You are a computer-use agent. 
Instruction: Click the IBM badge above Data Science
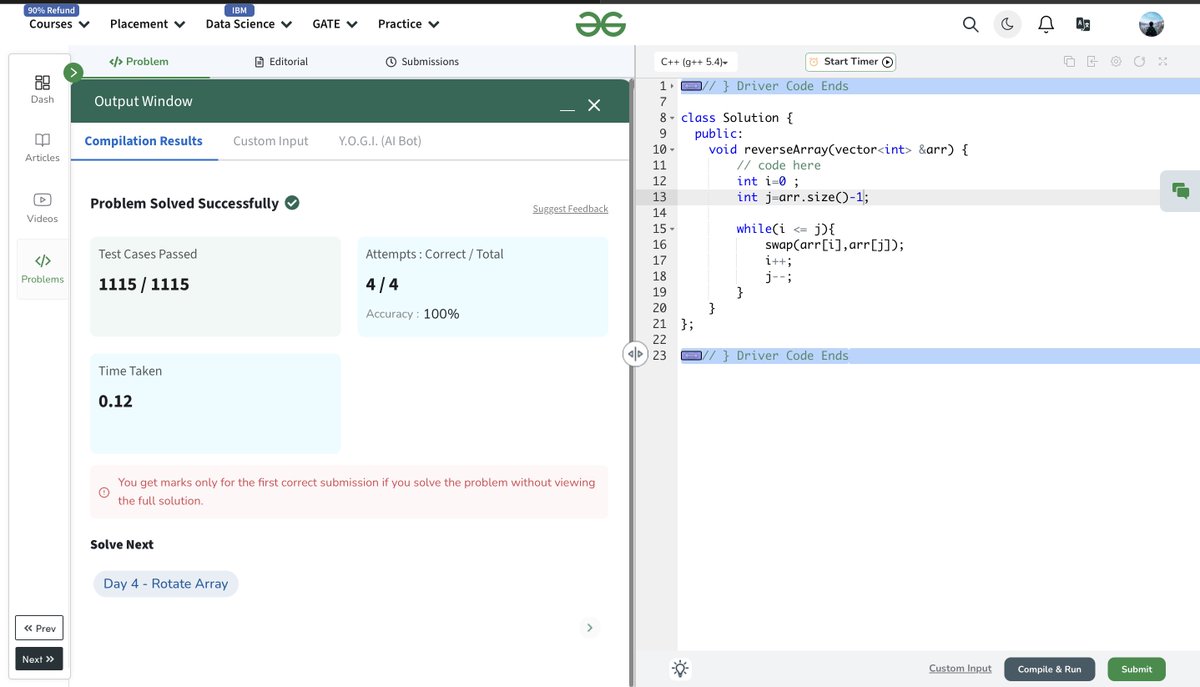click(239, 10)
